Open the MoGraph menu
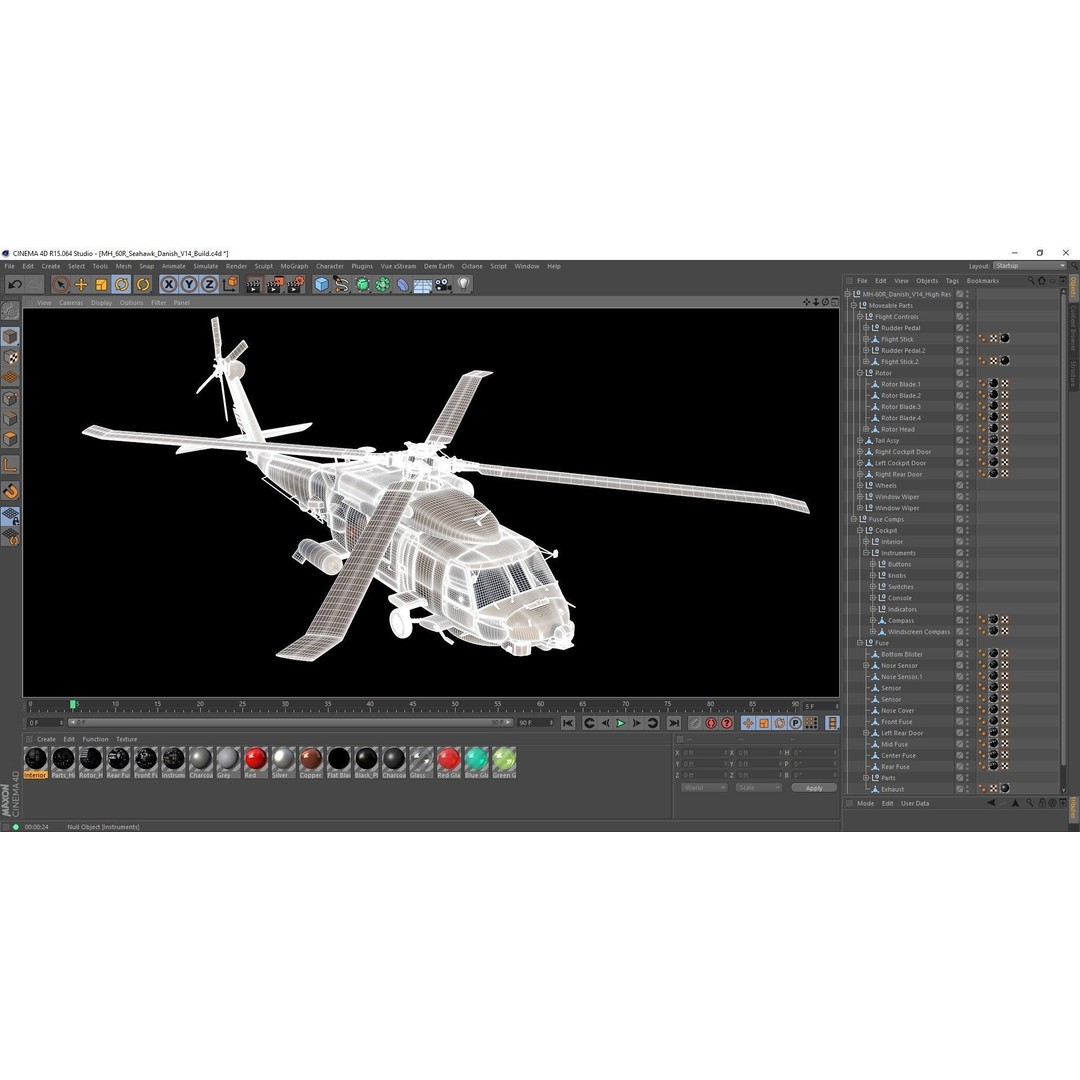Image resolution: width=1080 pixels, height=1080 pixels. [294, 266]
